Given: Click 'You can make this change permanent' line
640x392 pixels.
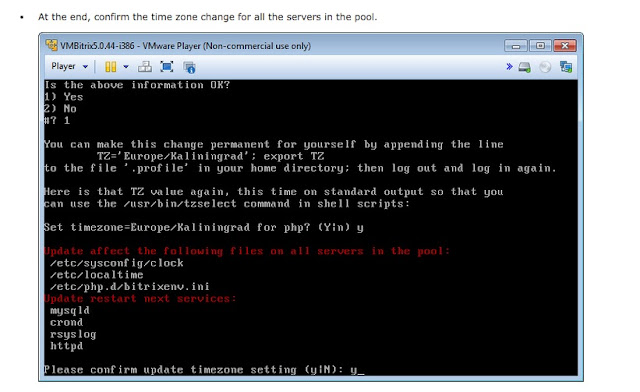Looking at the screenshot, I should 274,144.
